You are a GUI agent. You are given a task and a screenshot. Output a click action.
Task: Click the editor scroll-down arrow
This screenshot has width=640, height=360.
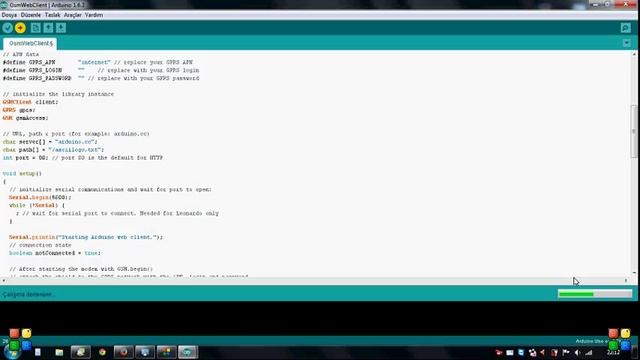click(634, 273)
